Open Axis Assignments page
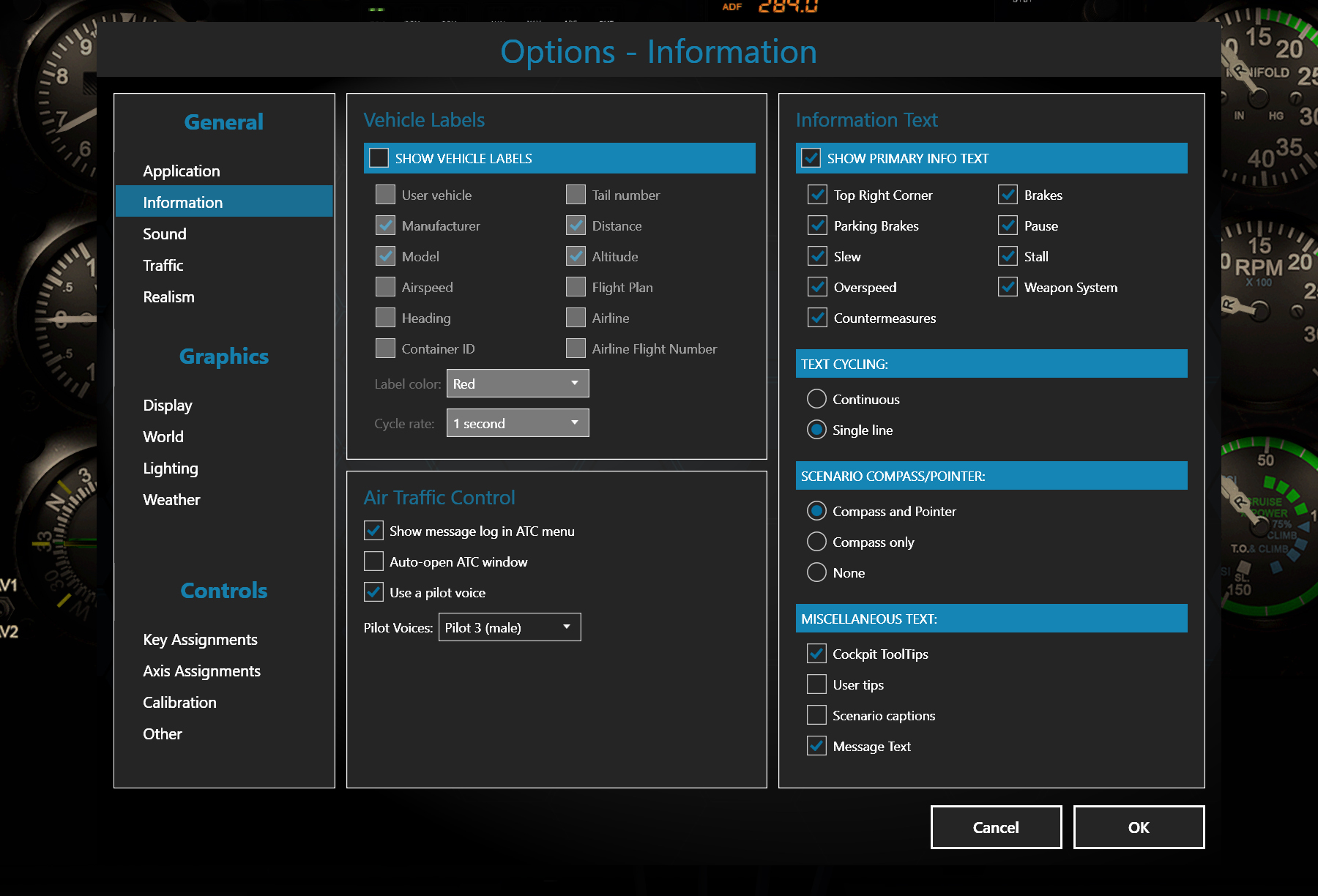 201,671
